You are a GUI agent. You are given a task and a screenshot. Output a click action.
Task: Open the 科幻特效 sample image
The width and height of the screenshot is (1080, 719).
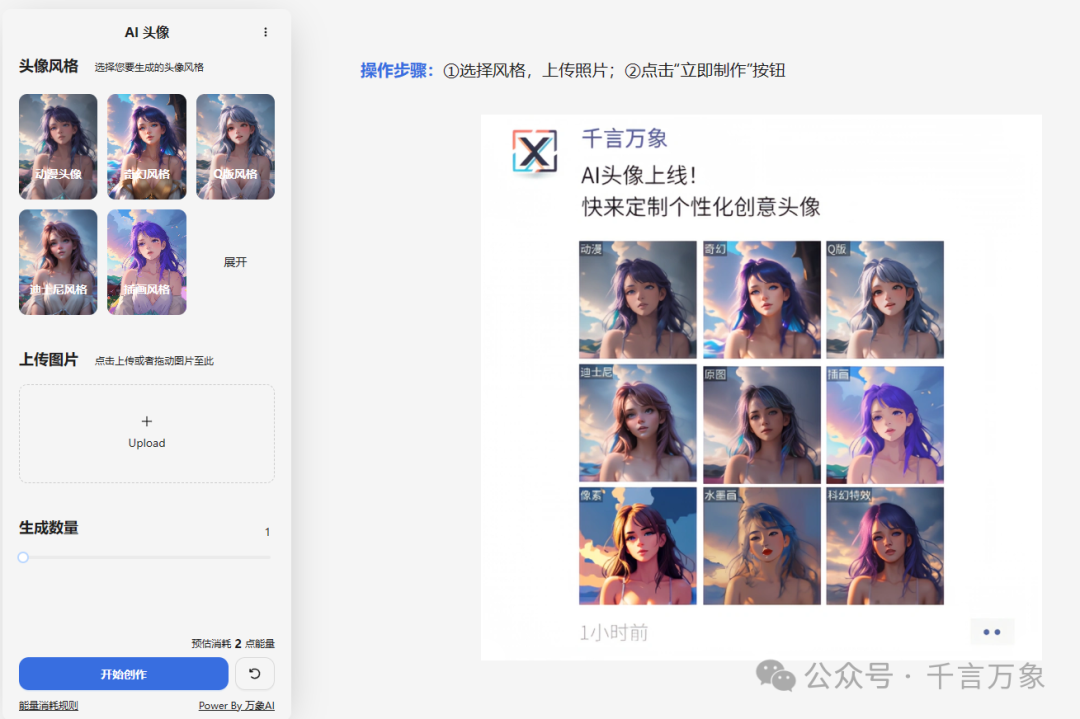pos(884,546)
